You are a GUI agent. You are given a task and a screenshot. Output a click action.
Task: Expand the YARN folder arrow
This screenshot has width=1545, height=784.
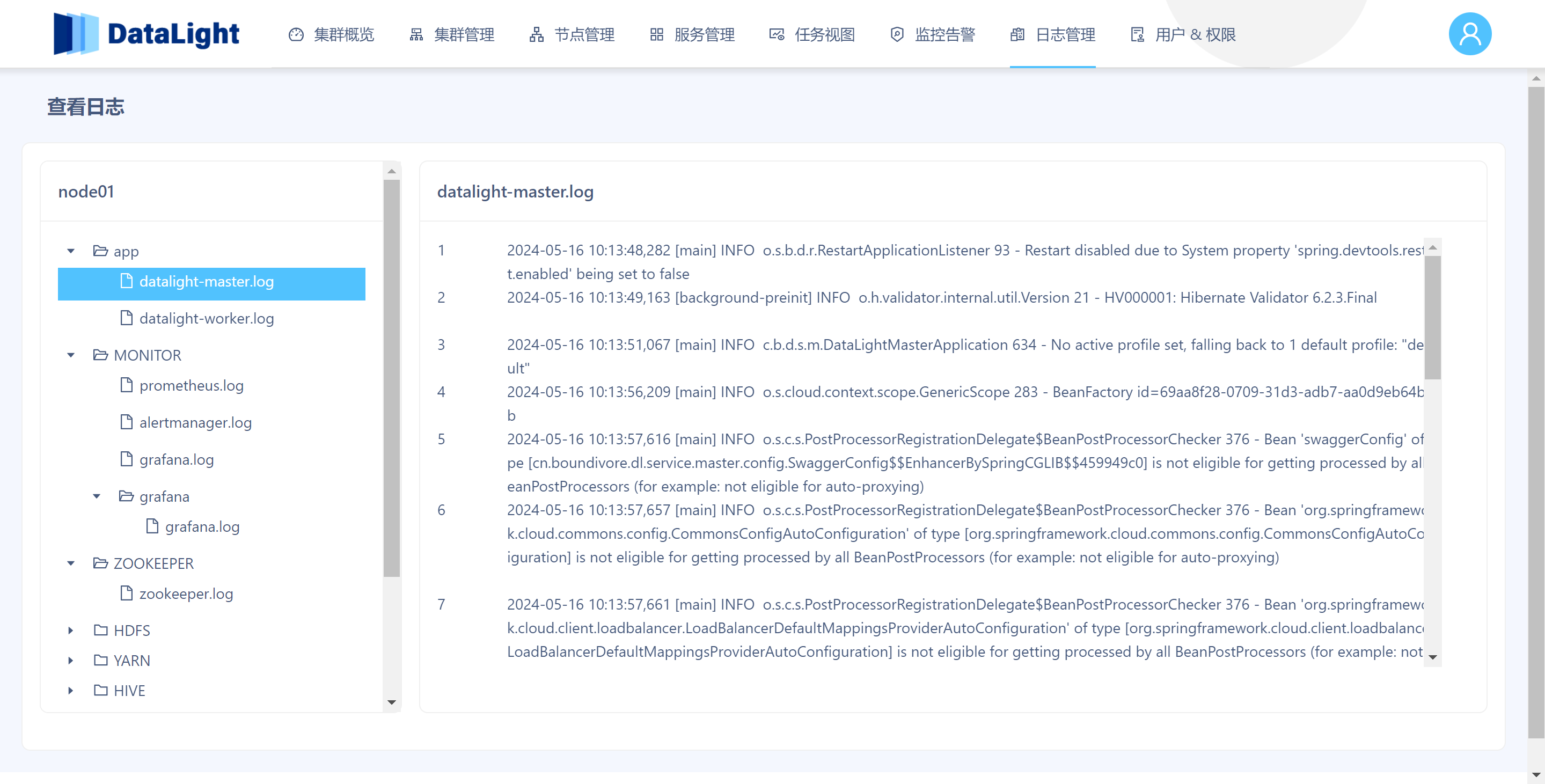point(71,661)
